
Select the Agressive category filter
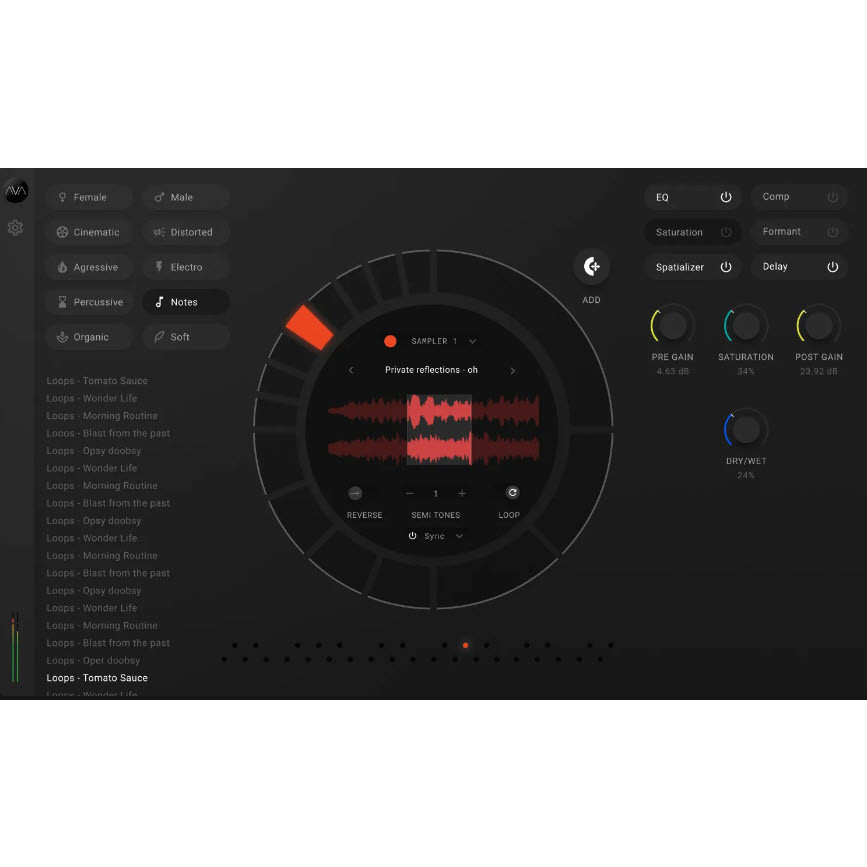89,267
